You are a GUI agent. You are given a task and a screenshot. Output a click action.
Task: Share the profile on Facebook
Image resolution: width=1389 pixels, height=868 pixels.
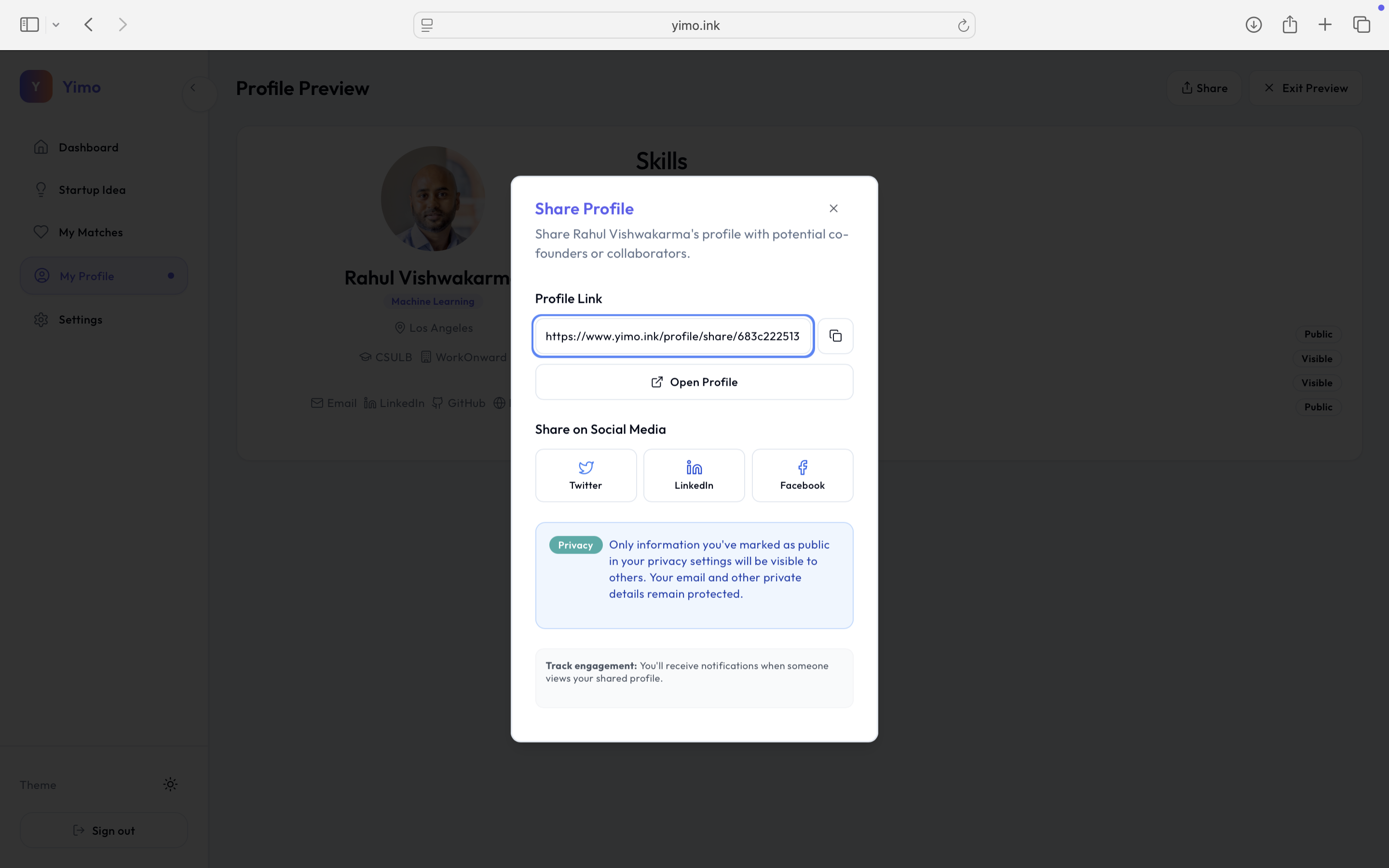803,475
